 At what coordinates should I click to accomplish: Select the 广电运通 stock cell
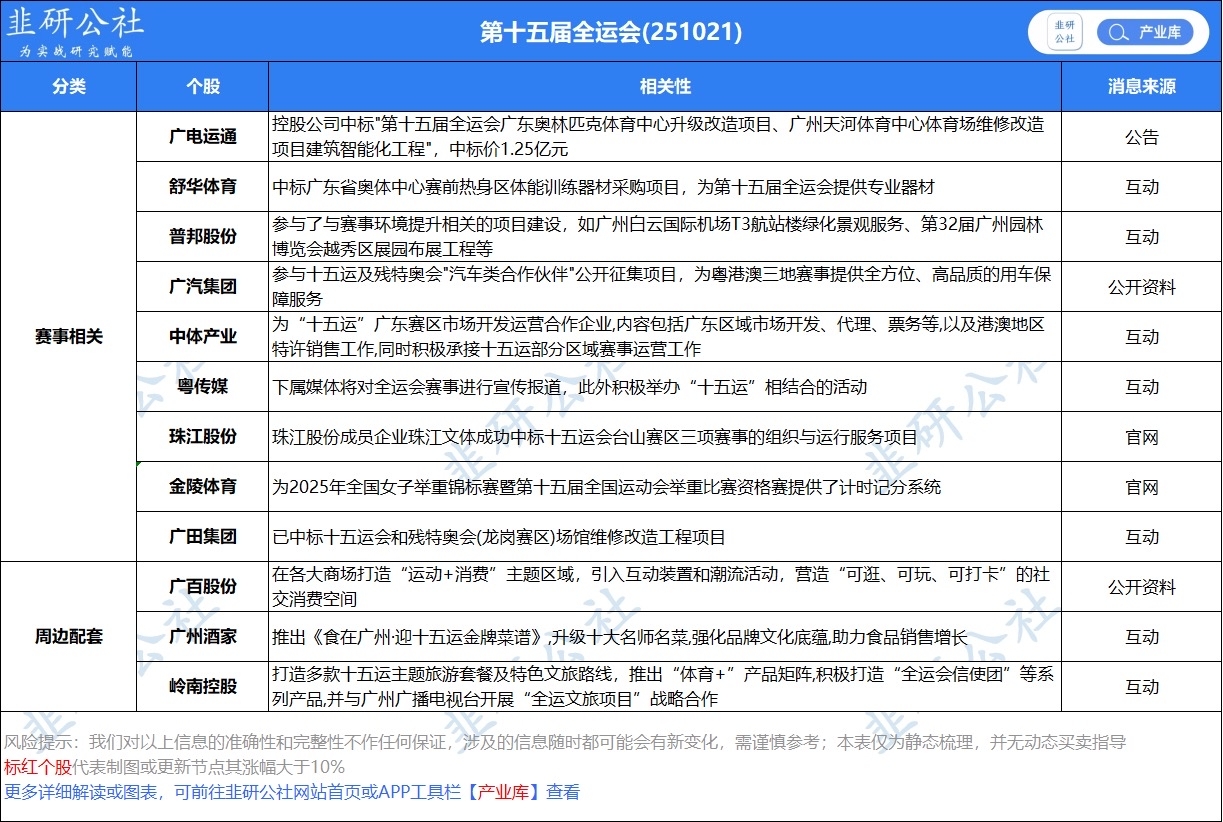(202, 137)
